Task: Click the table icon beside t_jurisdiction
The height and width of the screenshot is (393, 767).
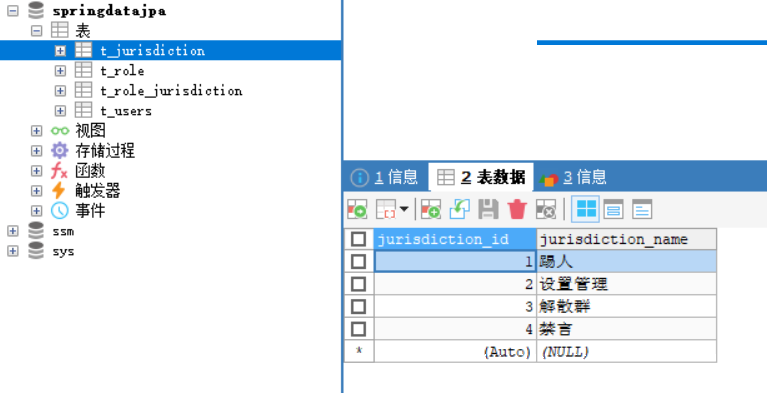Action: pos(84,50)
